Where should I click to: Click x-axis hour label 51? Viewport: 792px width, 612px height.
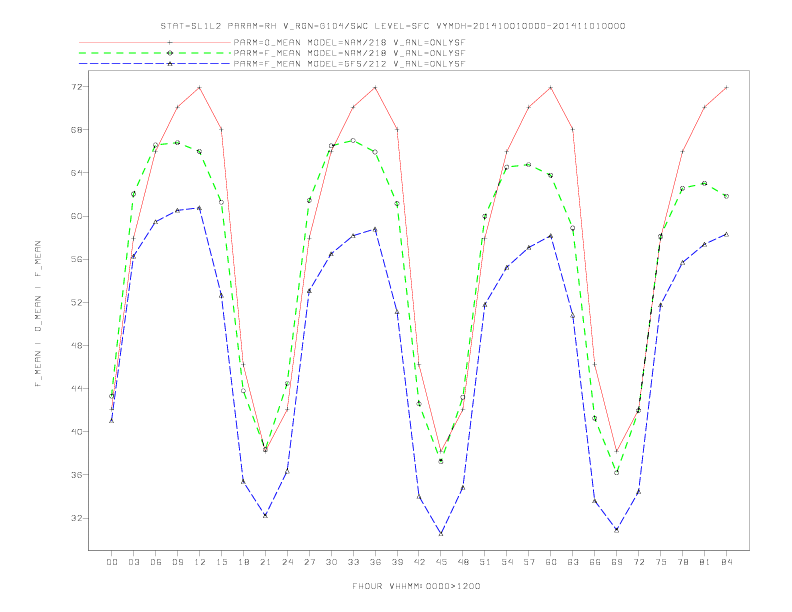485,562
